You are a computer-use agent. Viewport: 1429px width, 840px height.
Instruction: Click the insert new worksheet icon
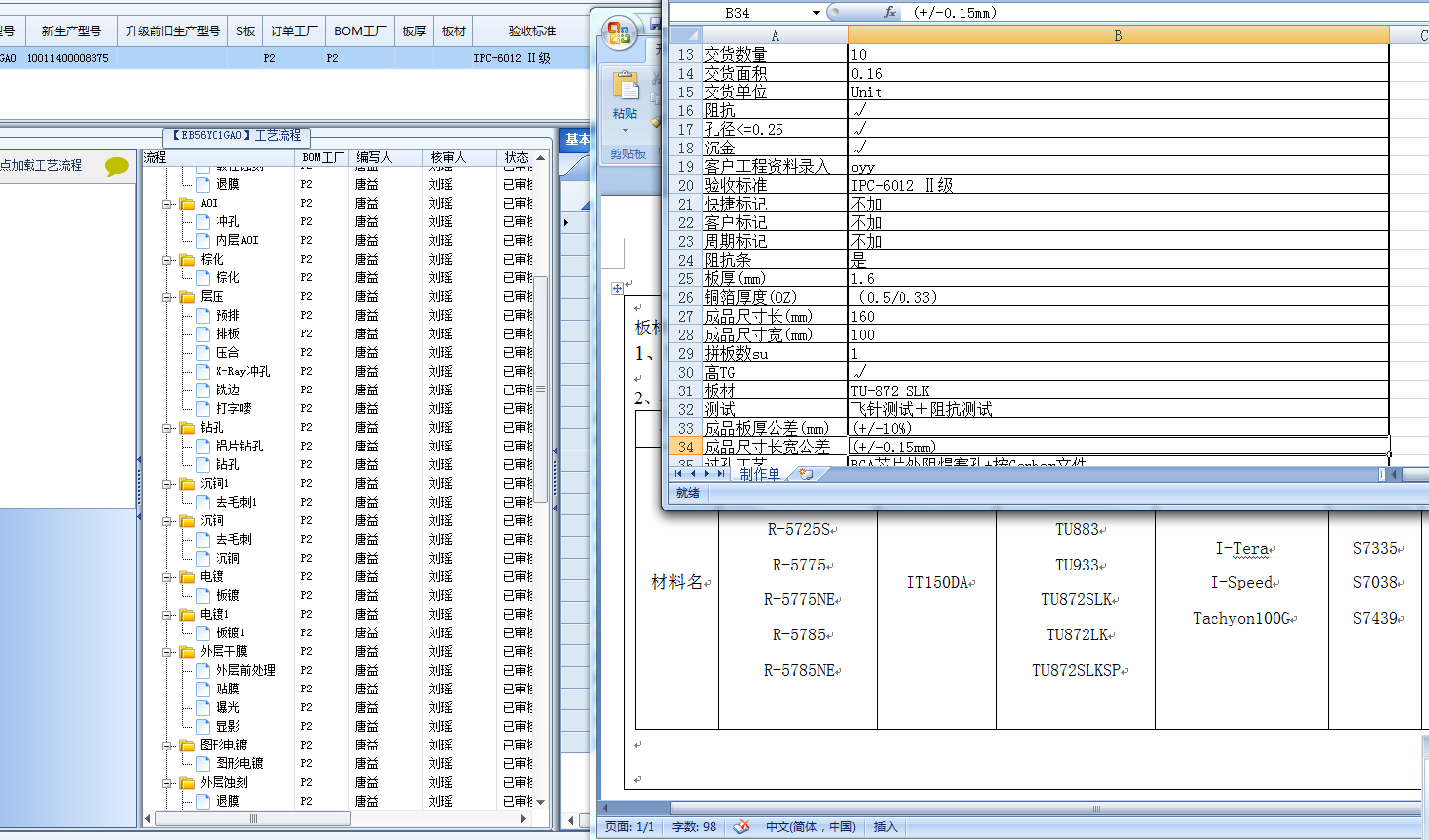point(806,474)
